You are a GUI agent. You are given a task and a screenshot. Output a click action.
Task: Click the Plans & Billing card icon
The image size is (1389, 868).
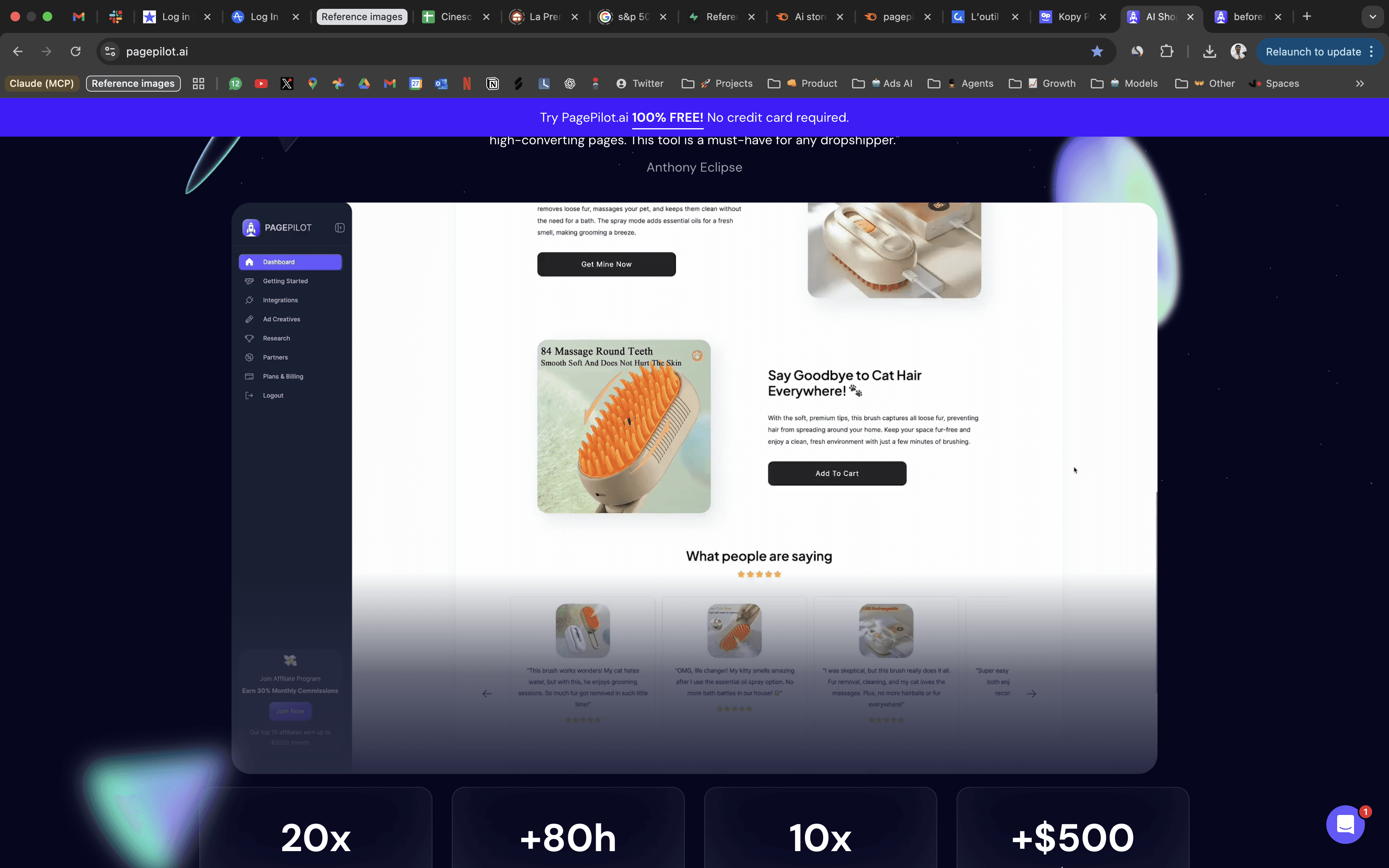249,377
